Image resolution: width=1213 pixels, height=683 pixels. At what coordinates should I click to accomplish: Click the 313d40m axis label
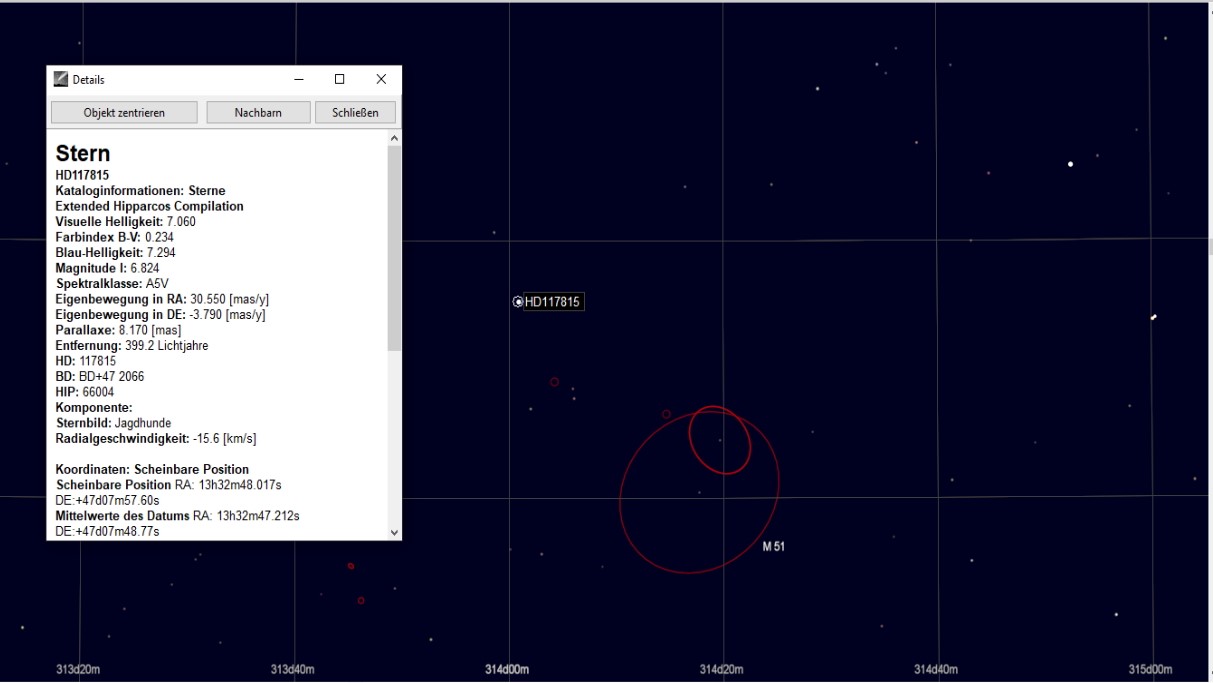click(x=292, y=669)
